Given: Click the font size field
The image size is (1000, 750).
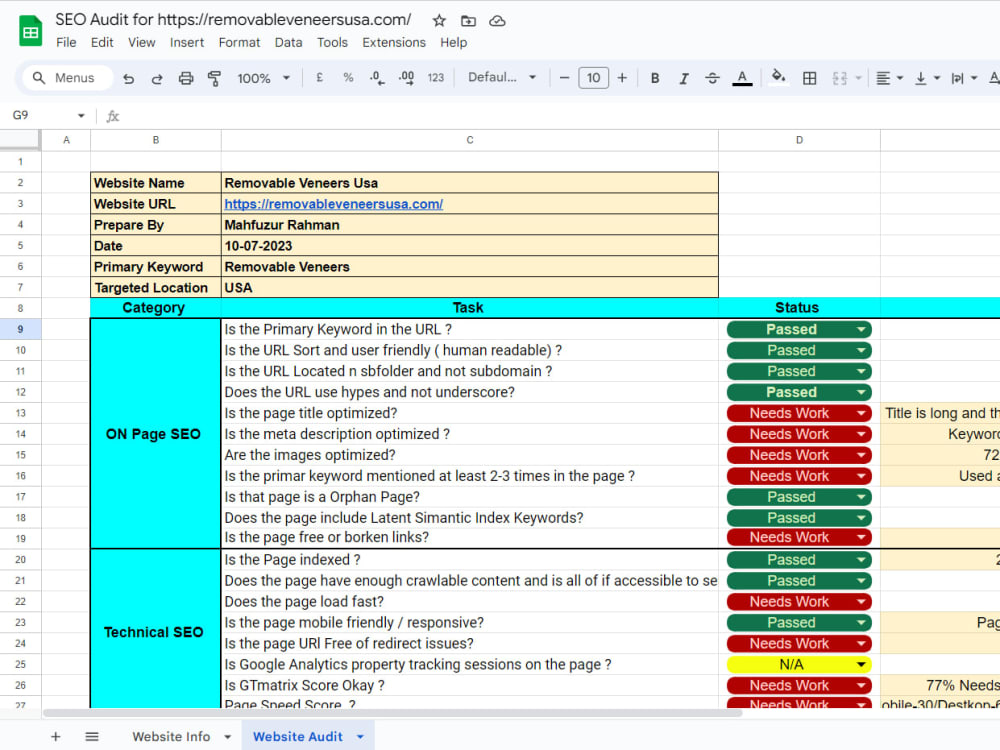Looking at the screenshot, I should (593, 78).
